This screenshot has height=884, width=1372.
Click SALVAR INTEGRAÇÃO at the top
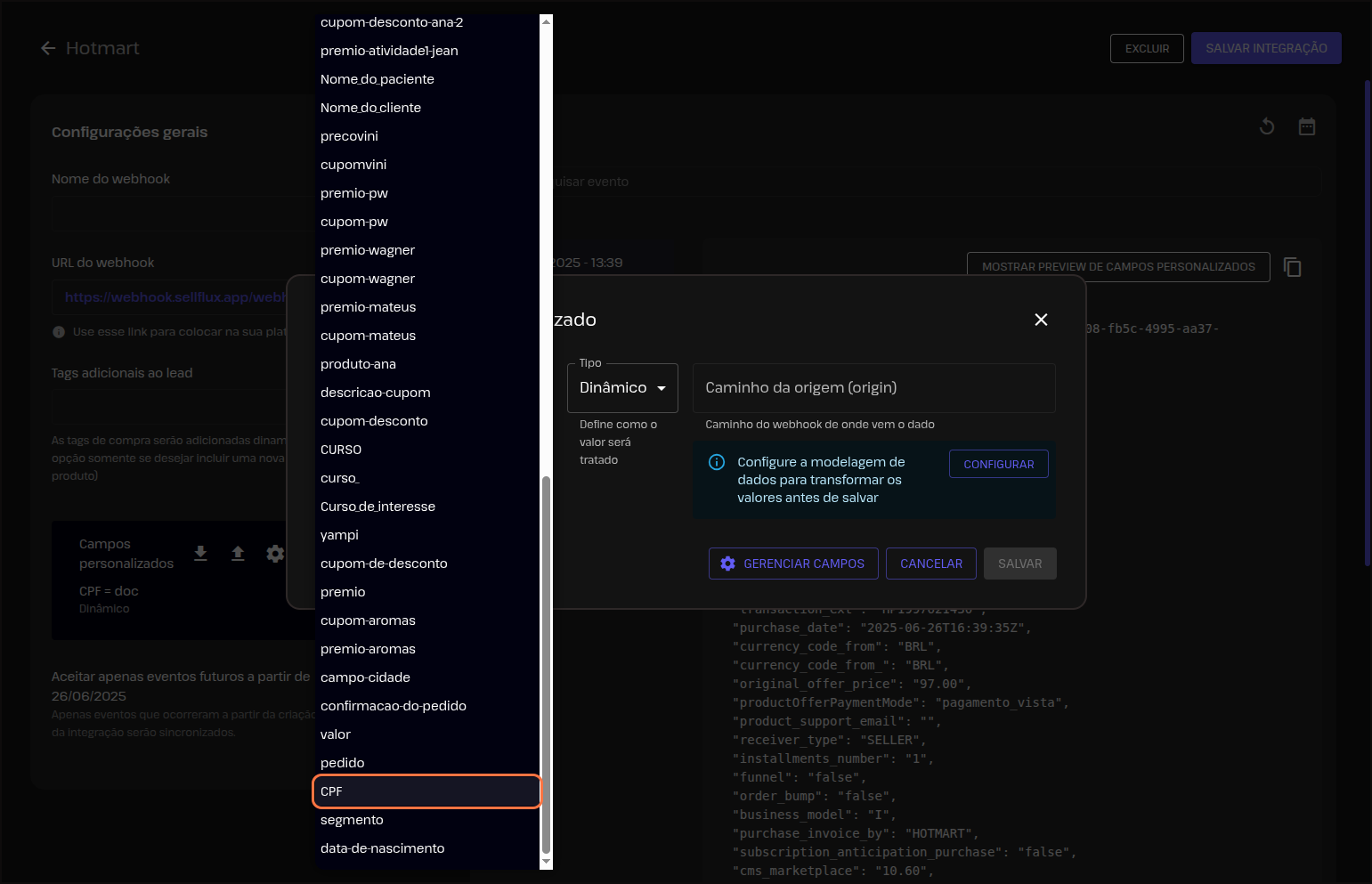point(1265,48)
